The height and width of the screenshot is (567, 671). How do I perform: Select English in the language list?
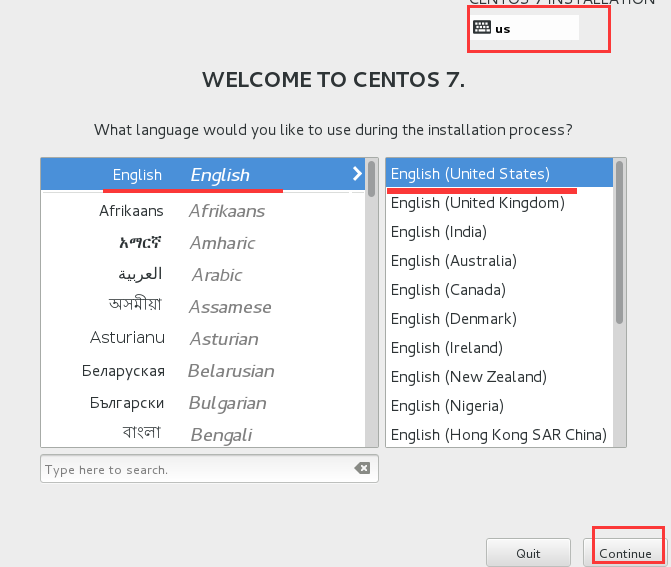(203, 174)
